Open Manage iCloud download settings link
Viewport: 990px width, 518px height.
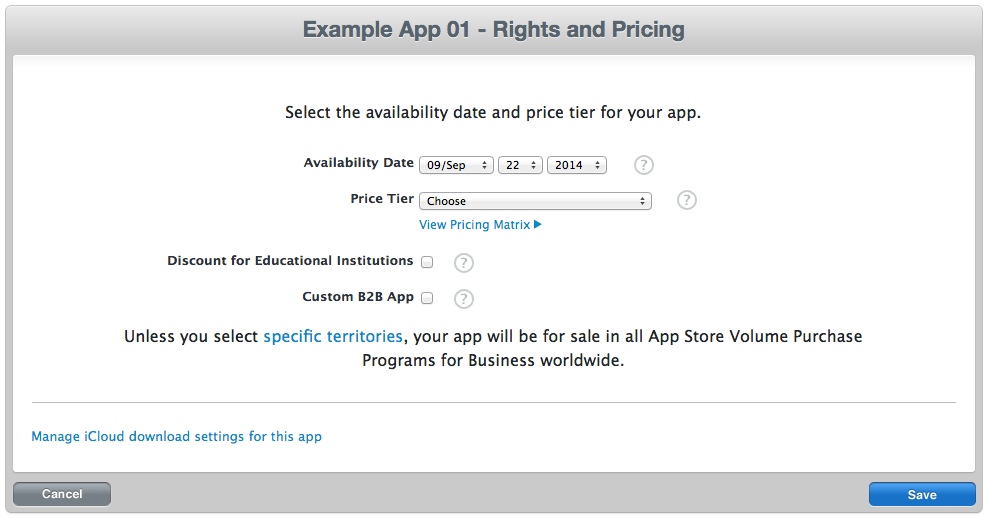(176, 437)
